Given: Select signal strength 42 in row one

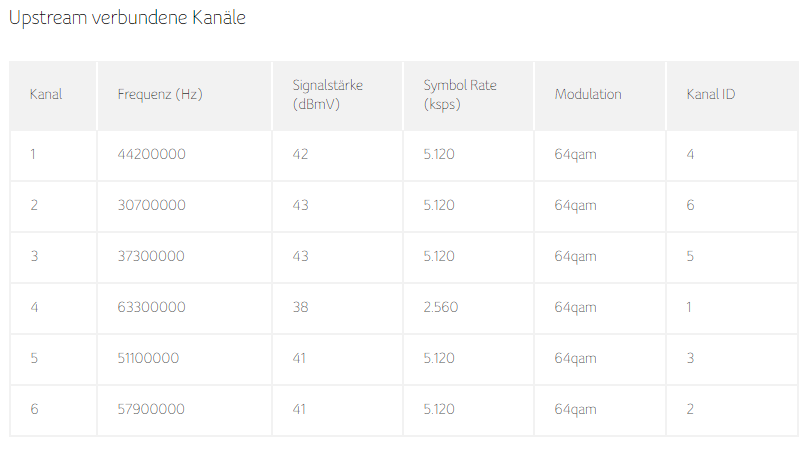Looking at the screenshot, I should (x=300, y=155).
